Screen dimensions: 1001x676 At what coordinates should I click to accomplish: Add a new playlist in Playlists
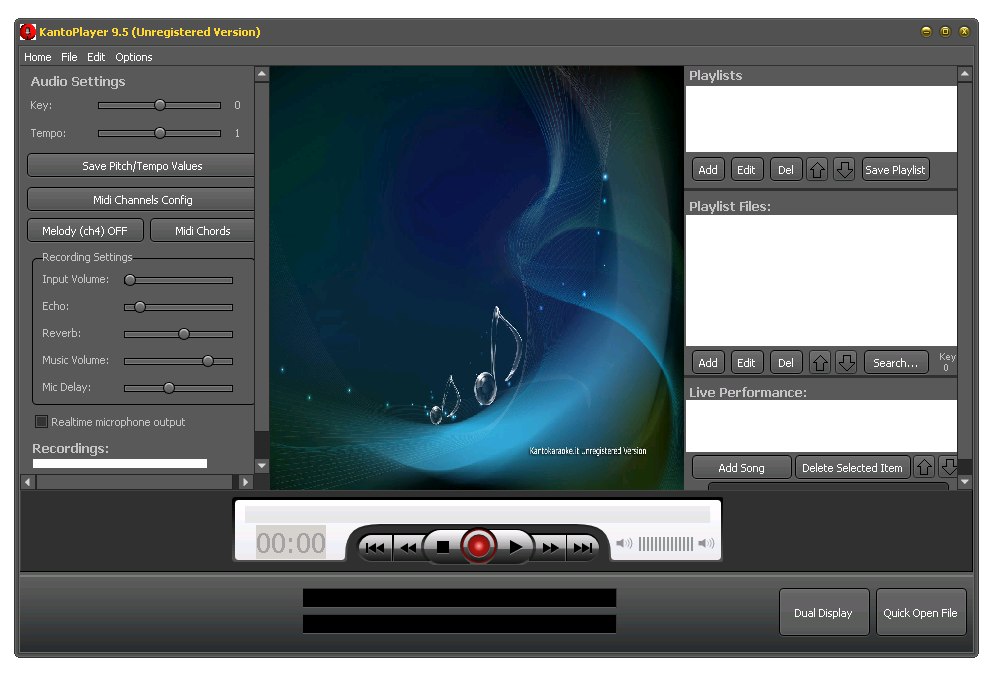point(708,170)
